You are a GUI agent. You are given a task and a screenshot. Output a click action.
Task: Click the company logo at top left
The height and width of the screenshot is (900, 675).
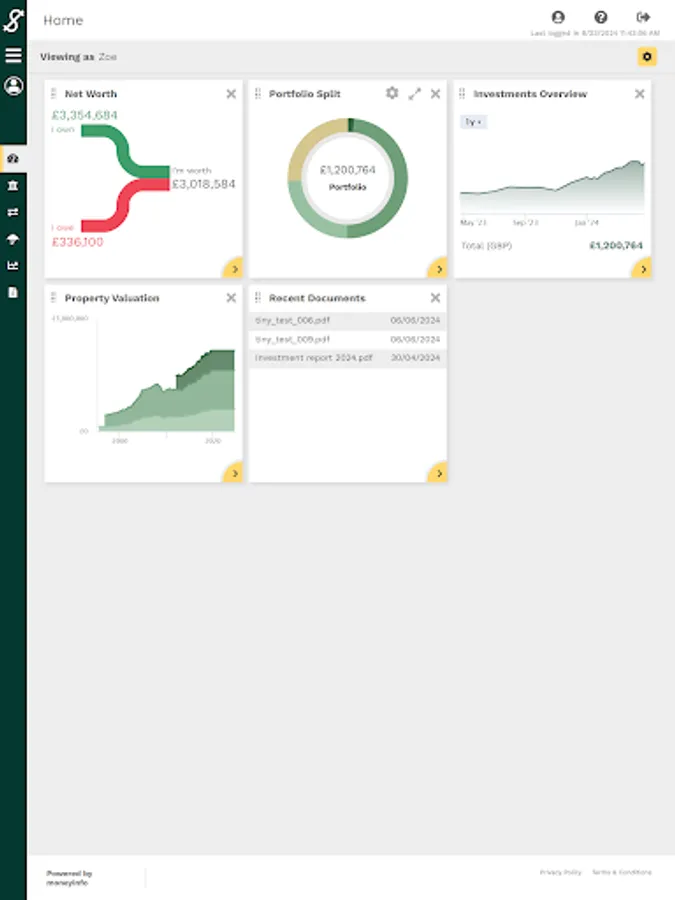click(x=13, y=20)
